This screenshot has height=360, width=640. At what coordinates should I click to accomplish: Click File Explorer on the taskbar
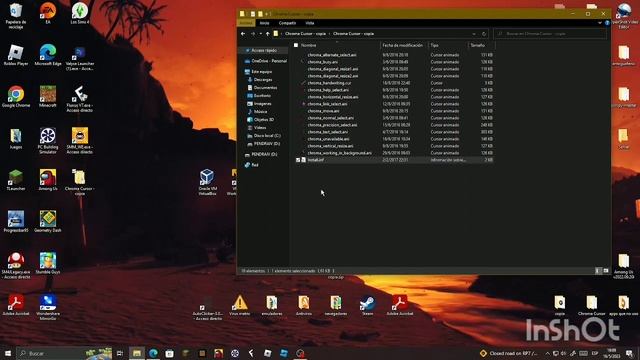point(137,353)
